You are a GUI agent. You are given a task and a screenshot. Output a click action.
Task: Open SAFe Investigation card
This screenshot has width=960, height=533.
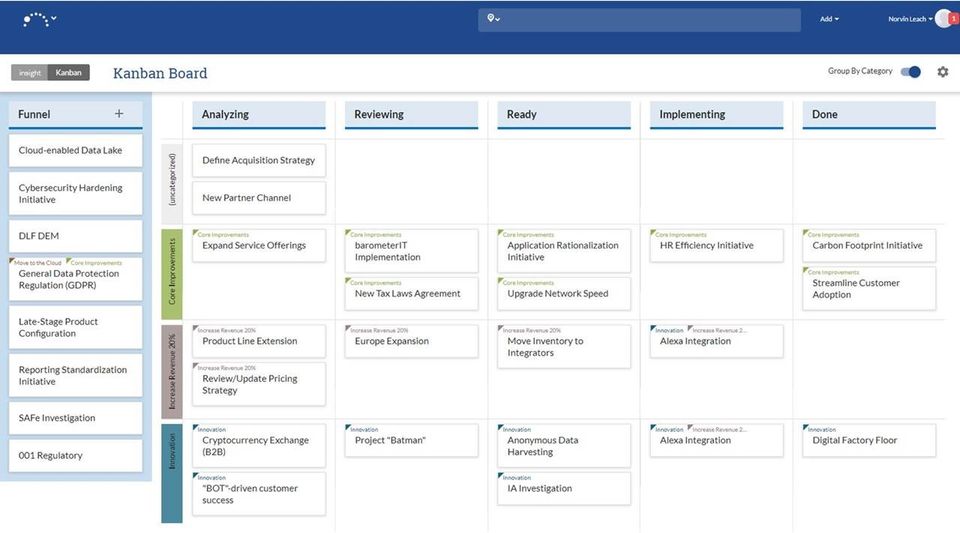tap(75, 418)
